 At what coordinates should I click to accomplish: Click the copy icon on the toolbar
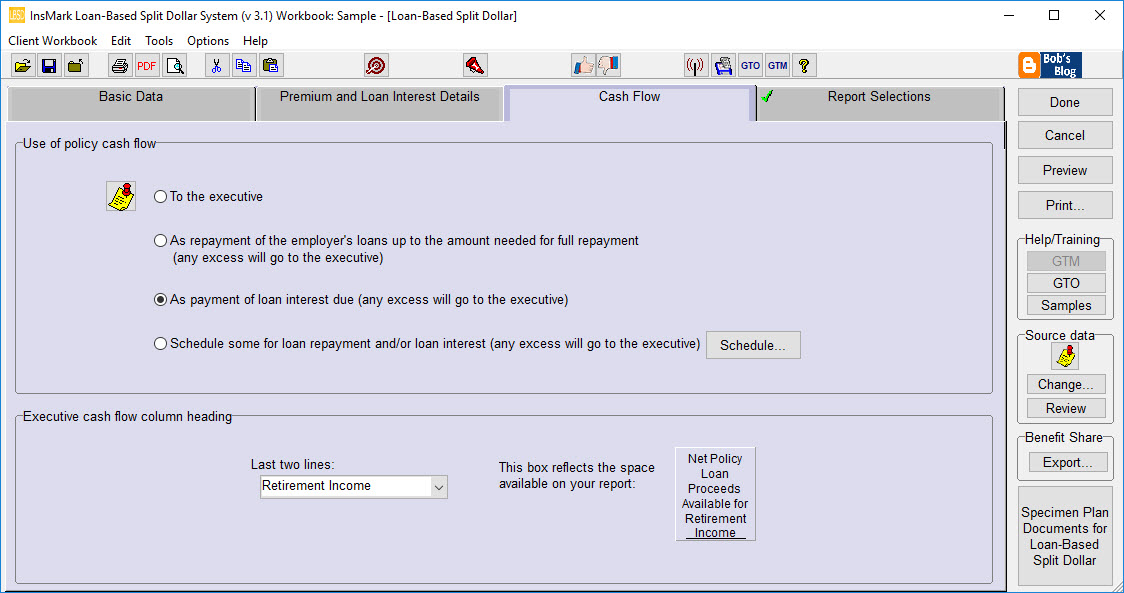(242, 65)
